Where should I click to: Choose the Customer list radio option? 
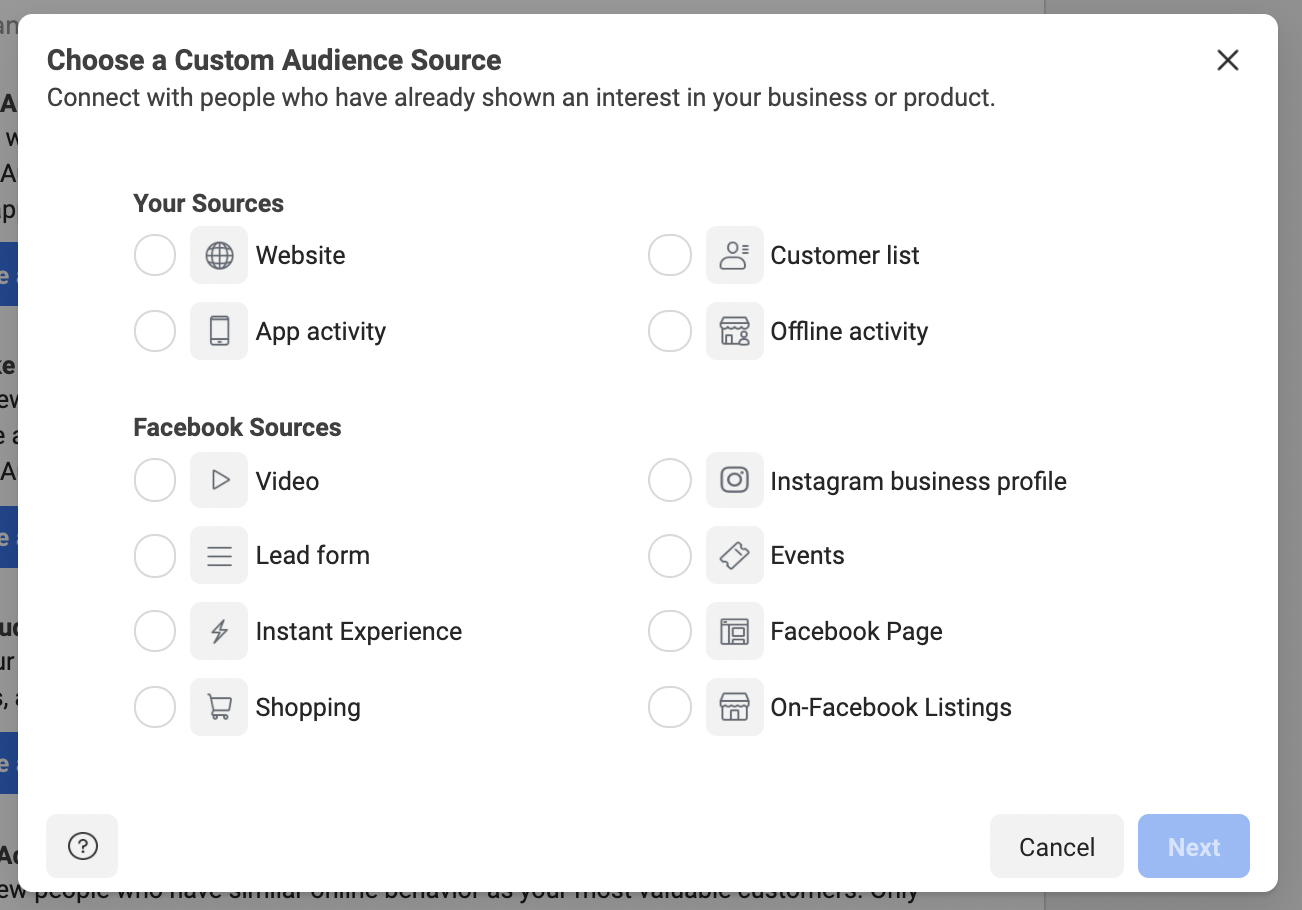coord(670,255)
